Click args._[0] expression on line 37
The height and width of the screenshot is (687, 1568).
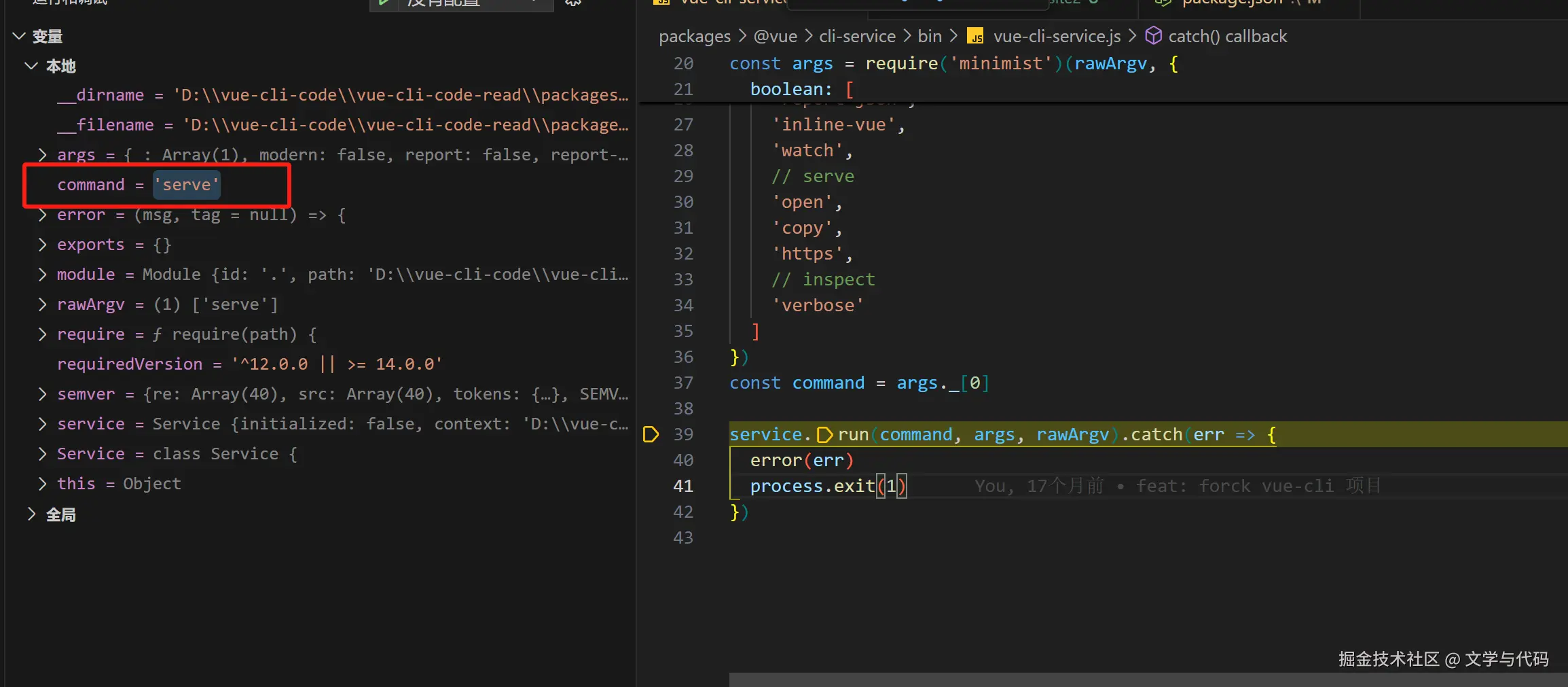(x=943, y=383)
